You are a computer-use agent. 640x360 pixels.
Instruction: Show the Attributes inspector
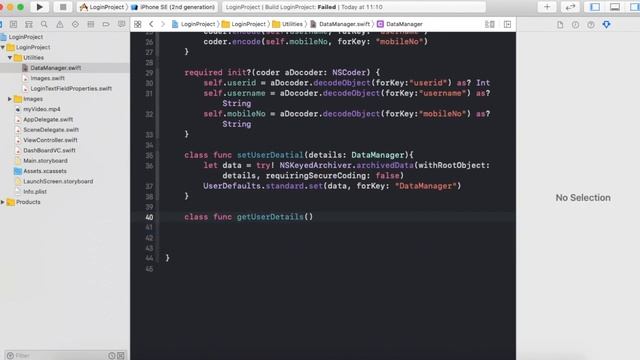tap(607, 24)
